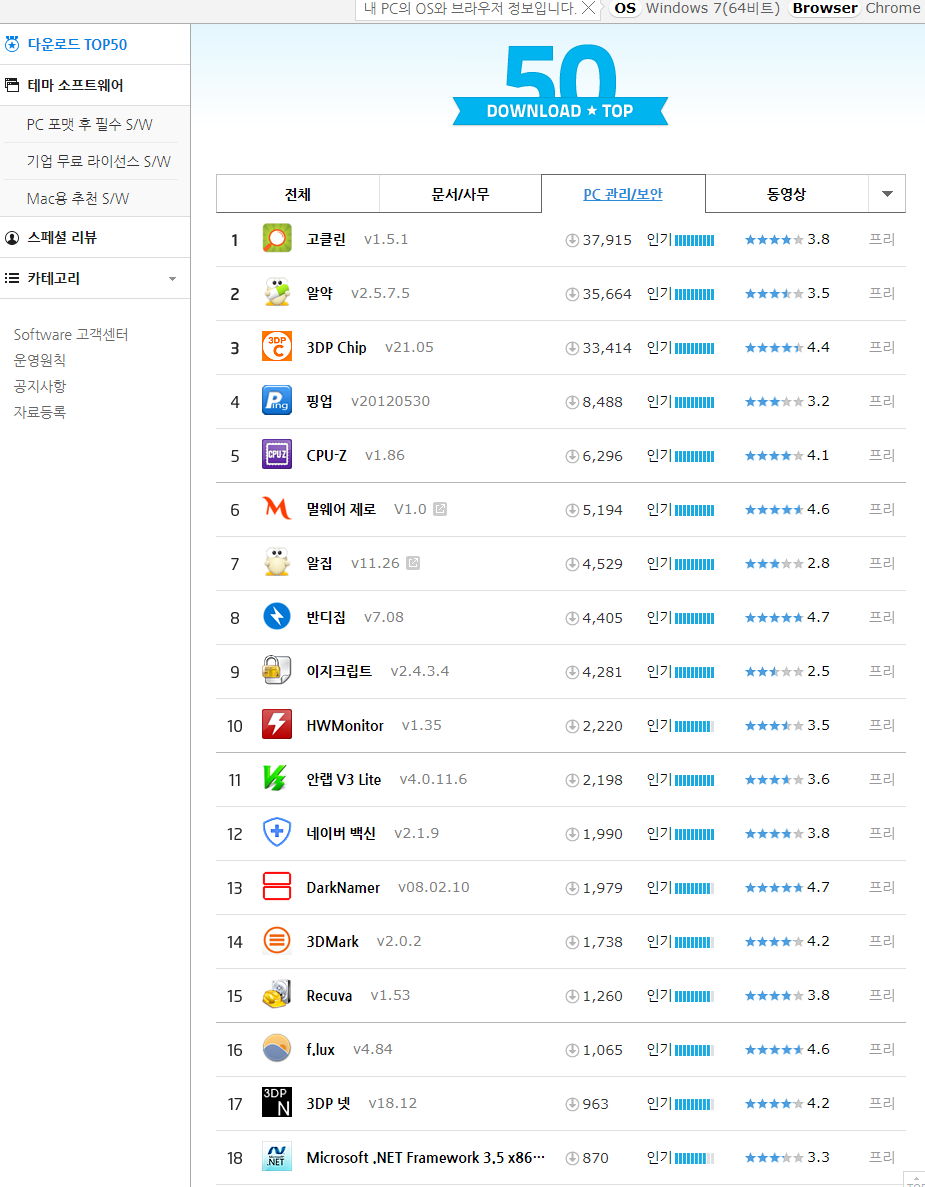Open the 이지크립트 padlock icon
The width and height of the screenshot is (925, 1187).
(277, 671)
